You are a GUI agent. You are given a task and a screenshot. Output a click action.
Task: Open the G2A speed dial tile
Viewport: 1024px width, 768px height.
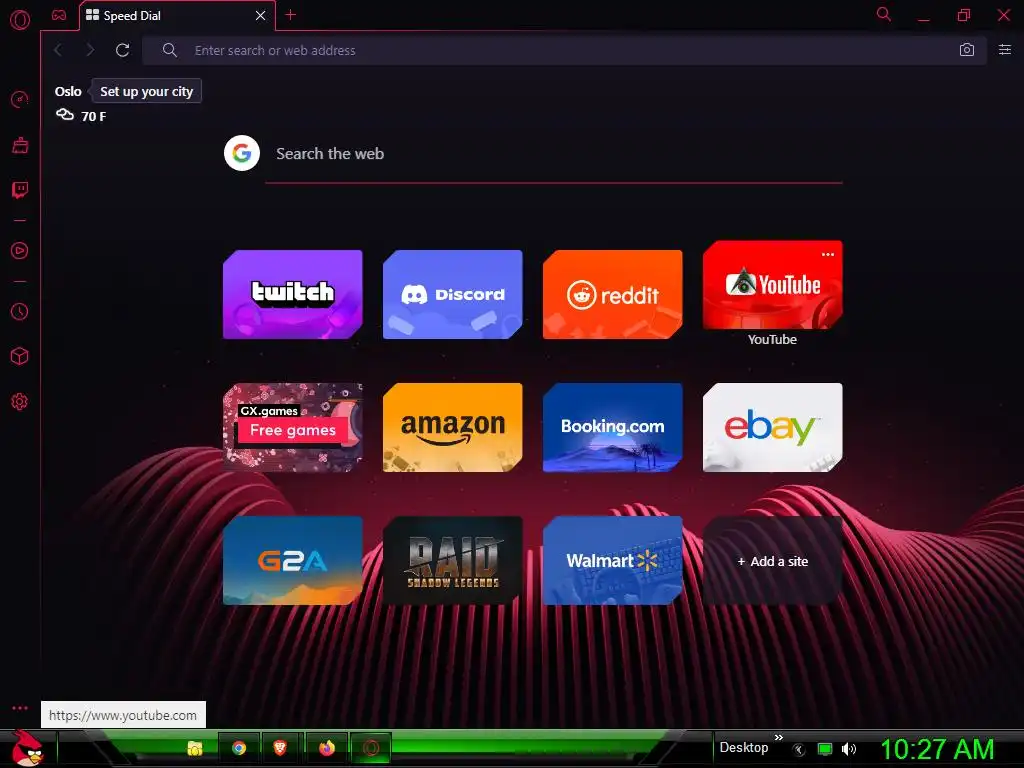pos(293,561)
